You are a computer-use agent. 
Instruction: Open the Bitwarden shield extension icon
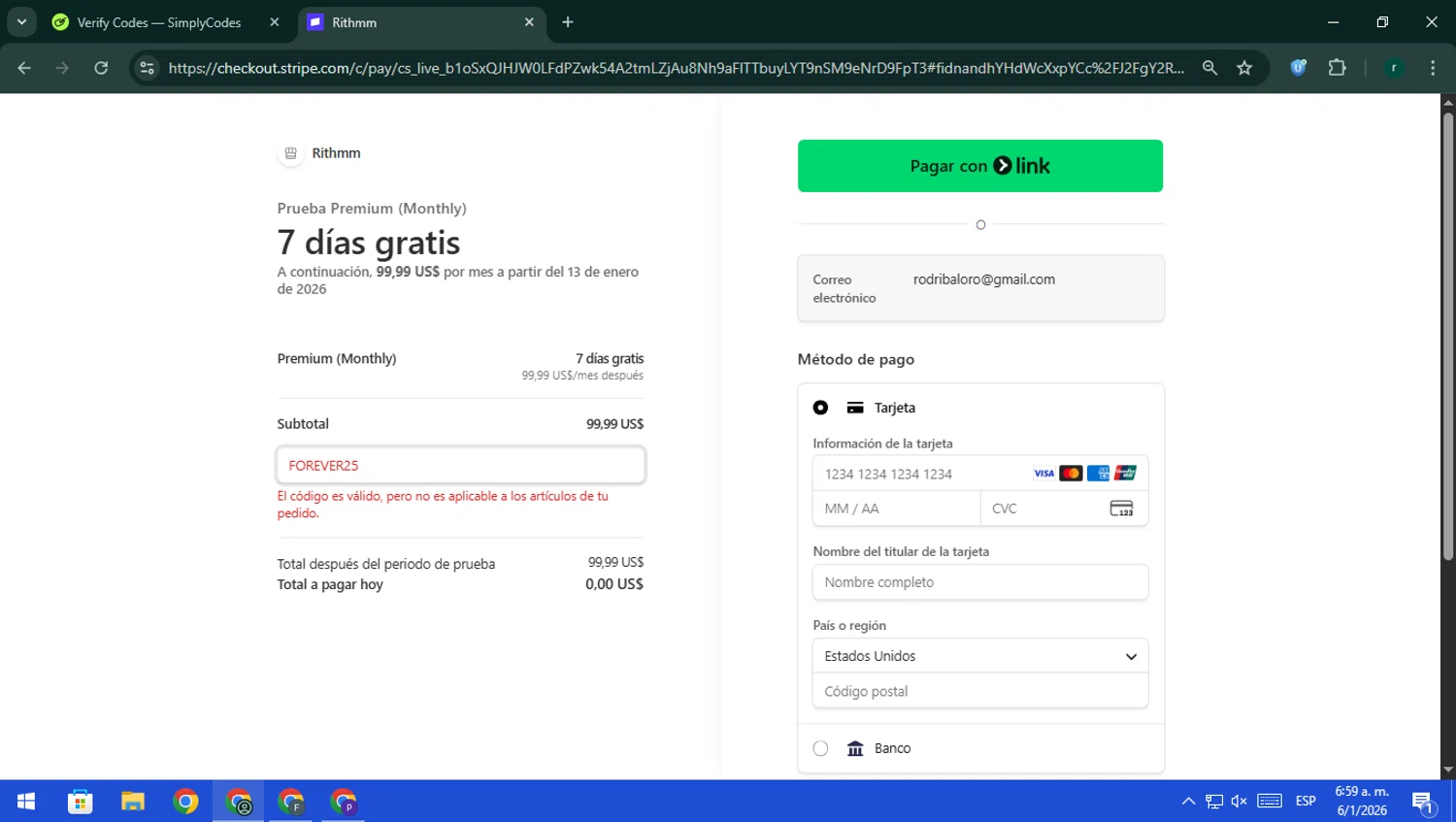click(x=1298, y=68)
